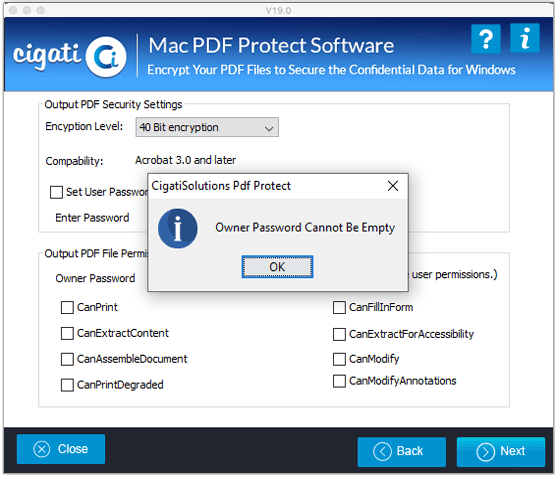Viewport: 557px width, 477px height.
Task: Select the 40 Bit encryption combo box
Action: [207, 128]
